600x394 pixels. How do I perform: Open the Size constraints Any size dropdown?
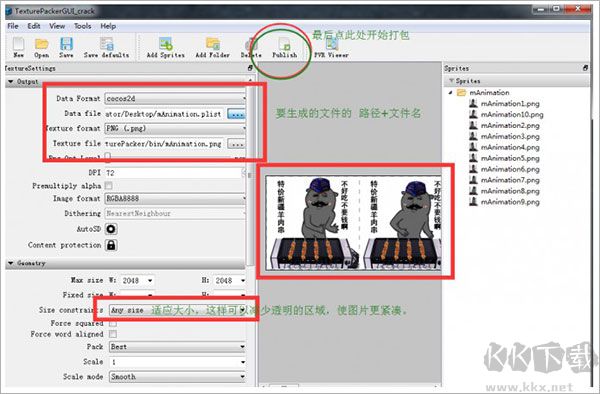pyautogui.click(x=177, y=310)
